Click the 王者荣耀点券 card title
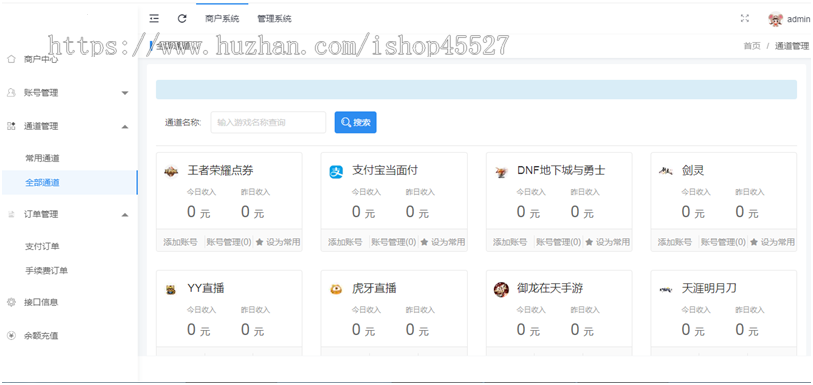813x385 pixels. (x=220, y=170)
